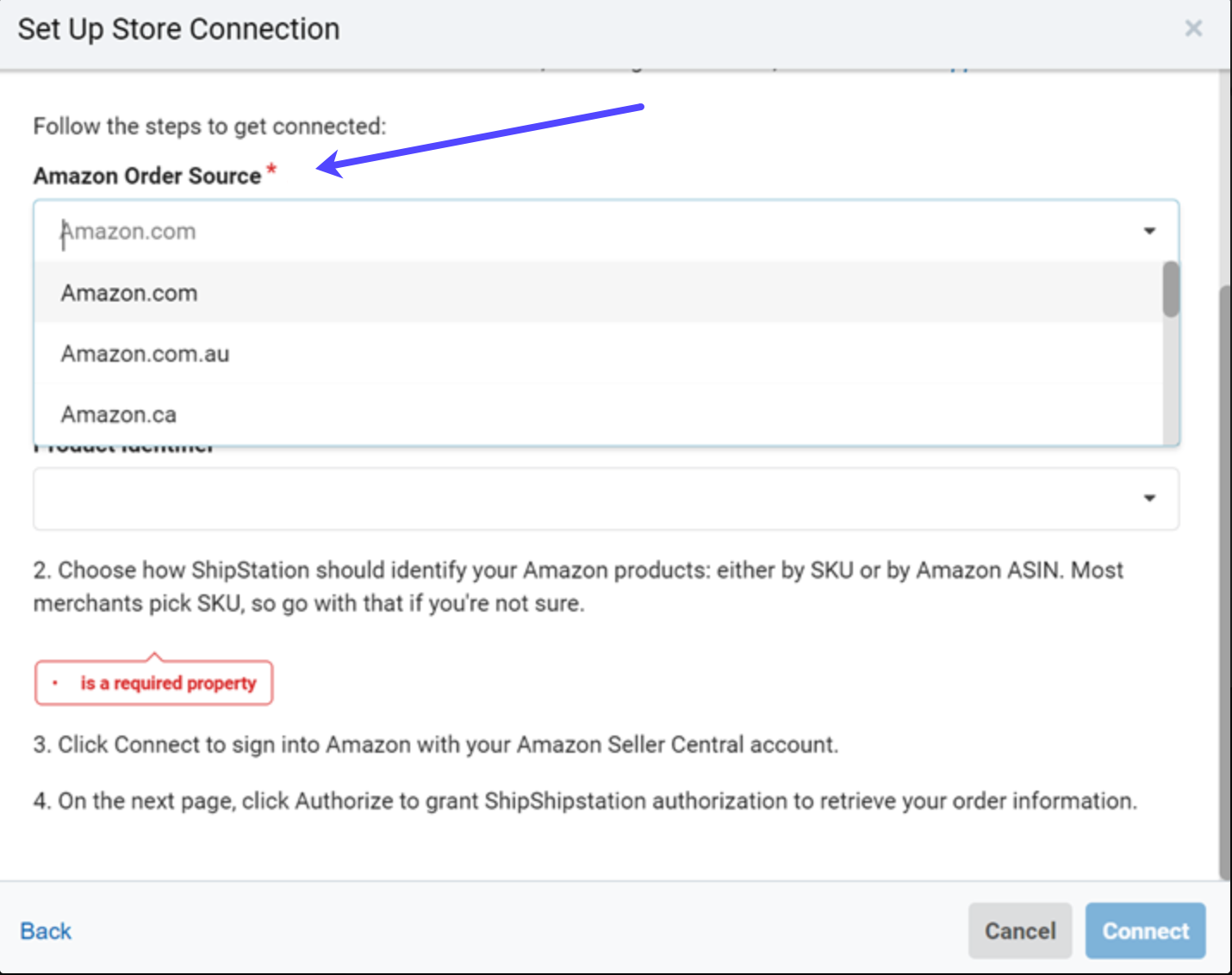Screen dimensions: 1232x975
Task: Click the Amazon Order Source label
Action: click(x=147, y=176)
